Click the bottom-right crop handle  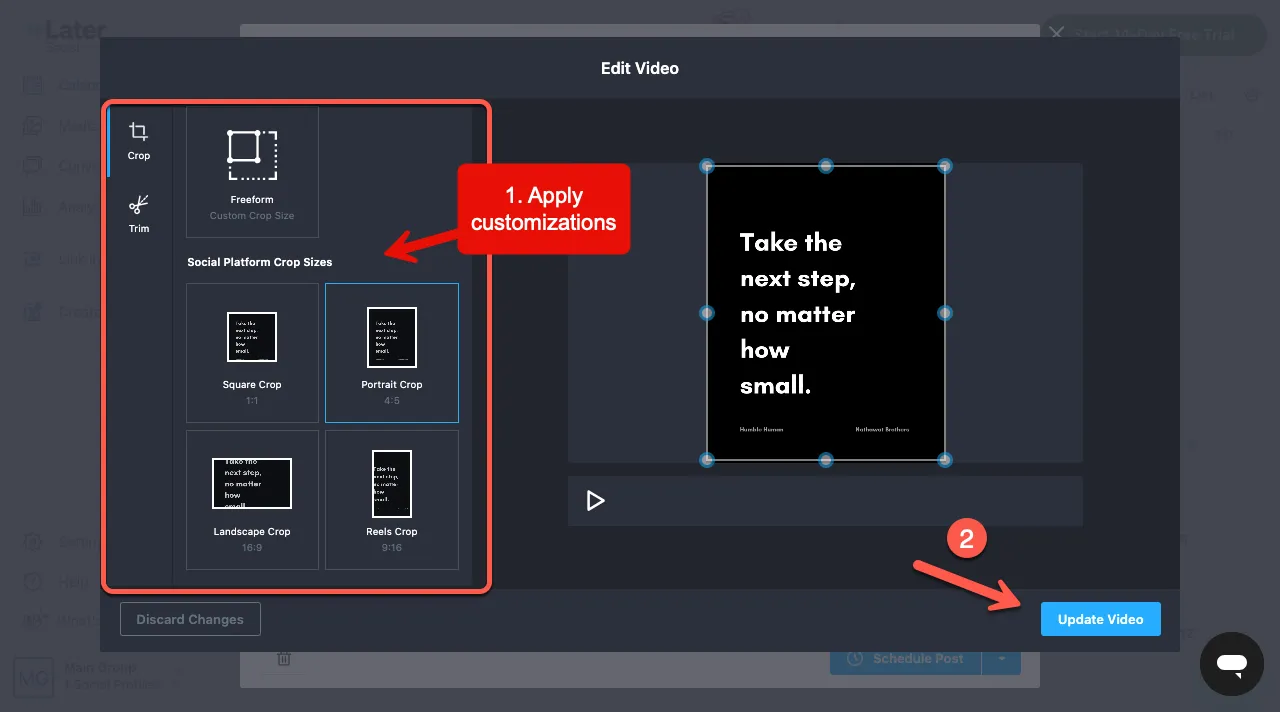click(945, 460)
